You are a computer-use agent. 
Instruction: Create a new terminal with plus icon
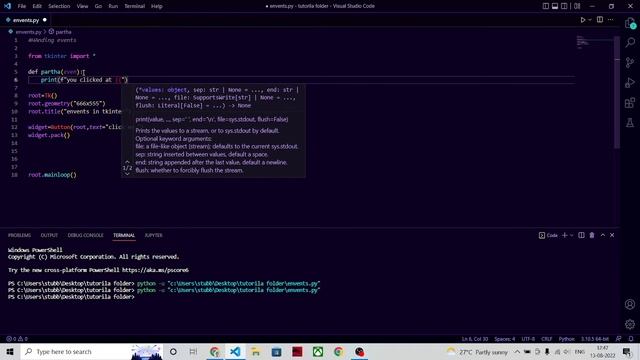click(x=565, y=235)
